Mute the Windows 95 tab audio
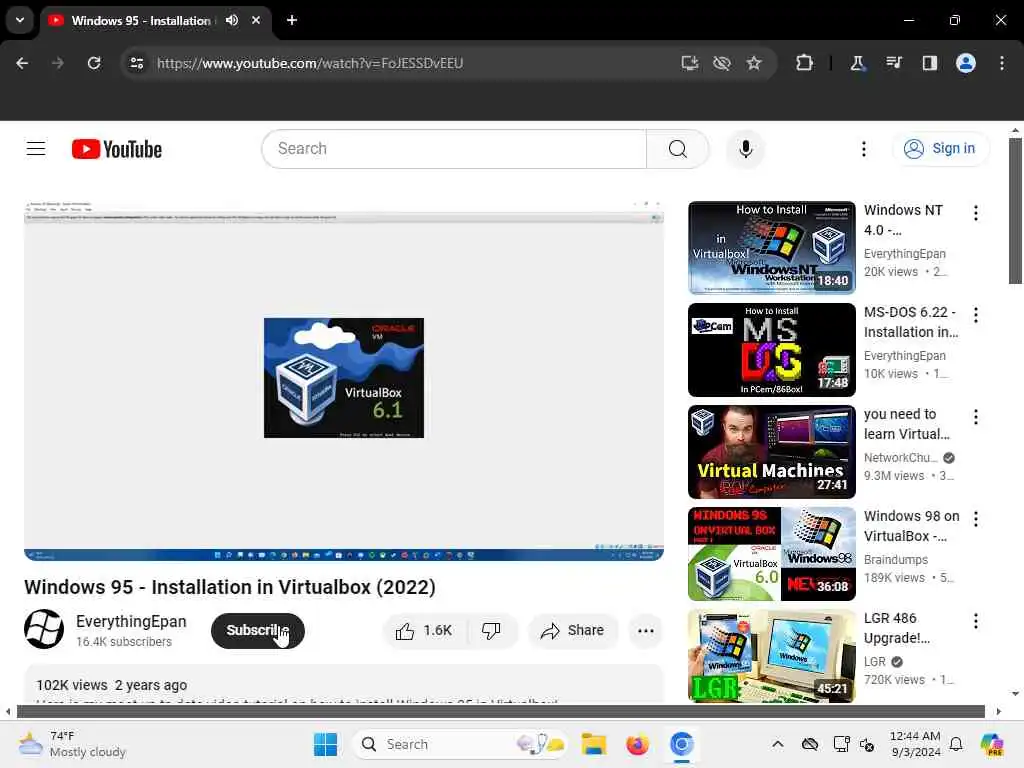 coord(232,20)
